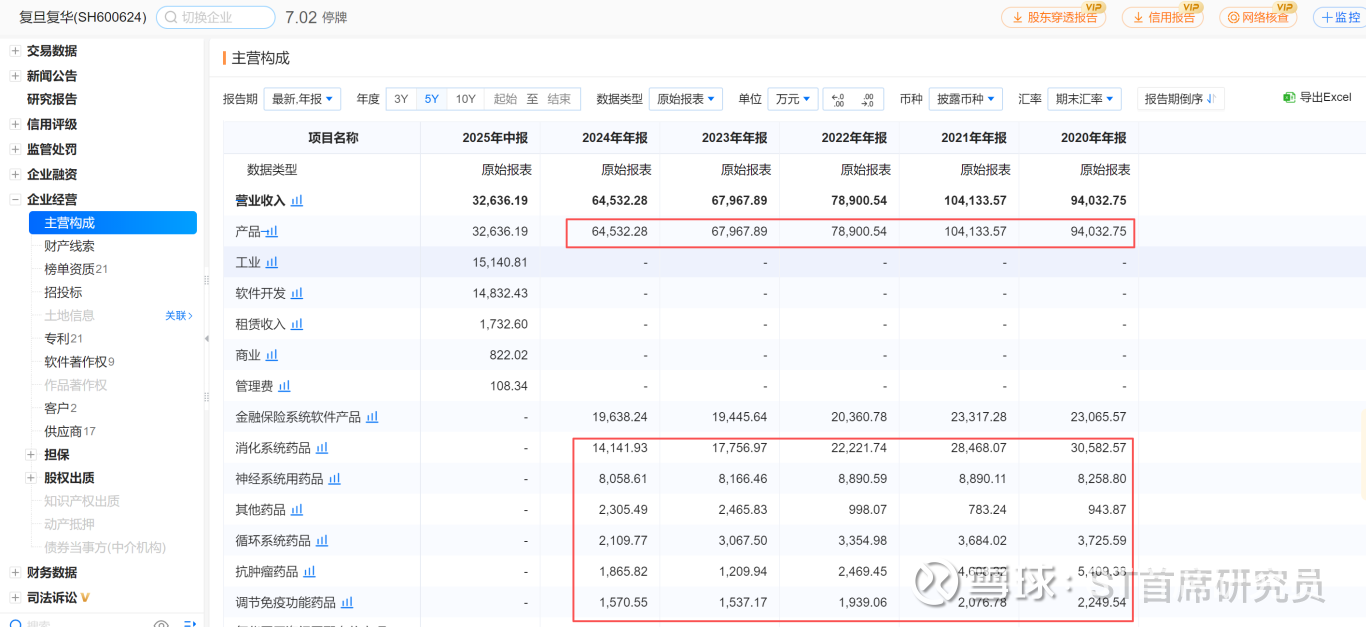Click chart icon beside 软件开发 row
This screenshot has height=627, width=1366.
(297, 293)
